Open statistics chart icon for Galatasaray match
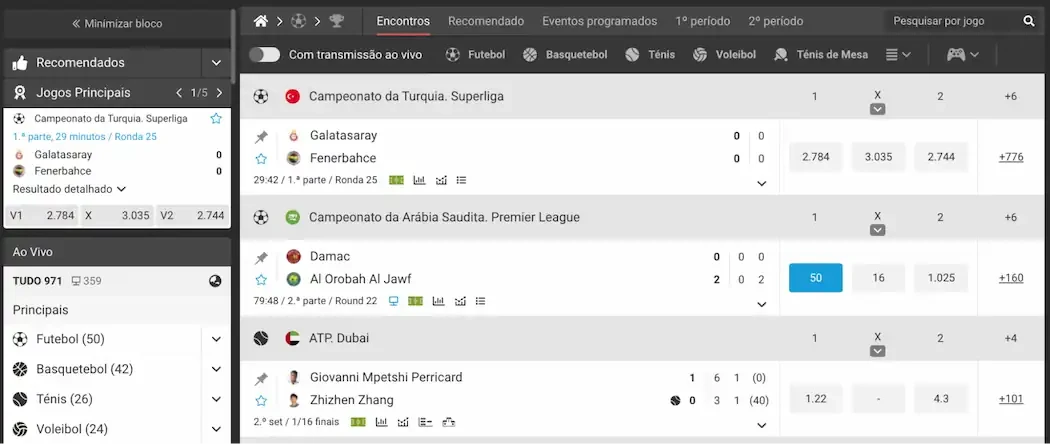 pyautogui.click(x=419, y=180)
